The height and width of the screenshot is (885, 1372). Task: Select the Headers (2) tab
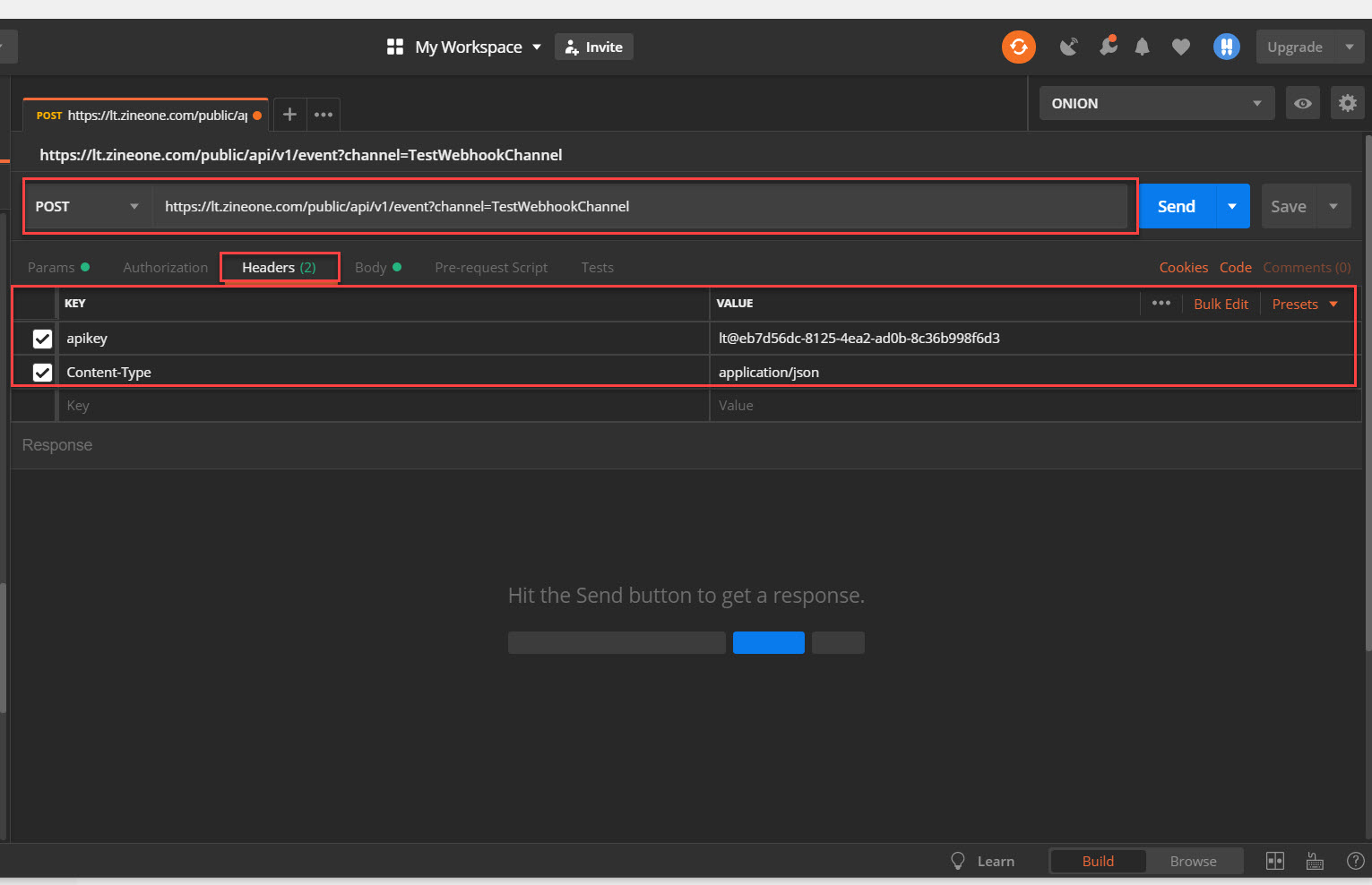click(x=279, y=268)
